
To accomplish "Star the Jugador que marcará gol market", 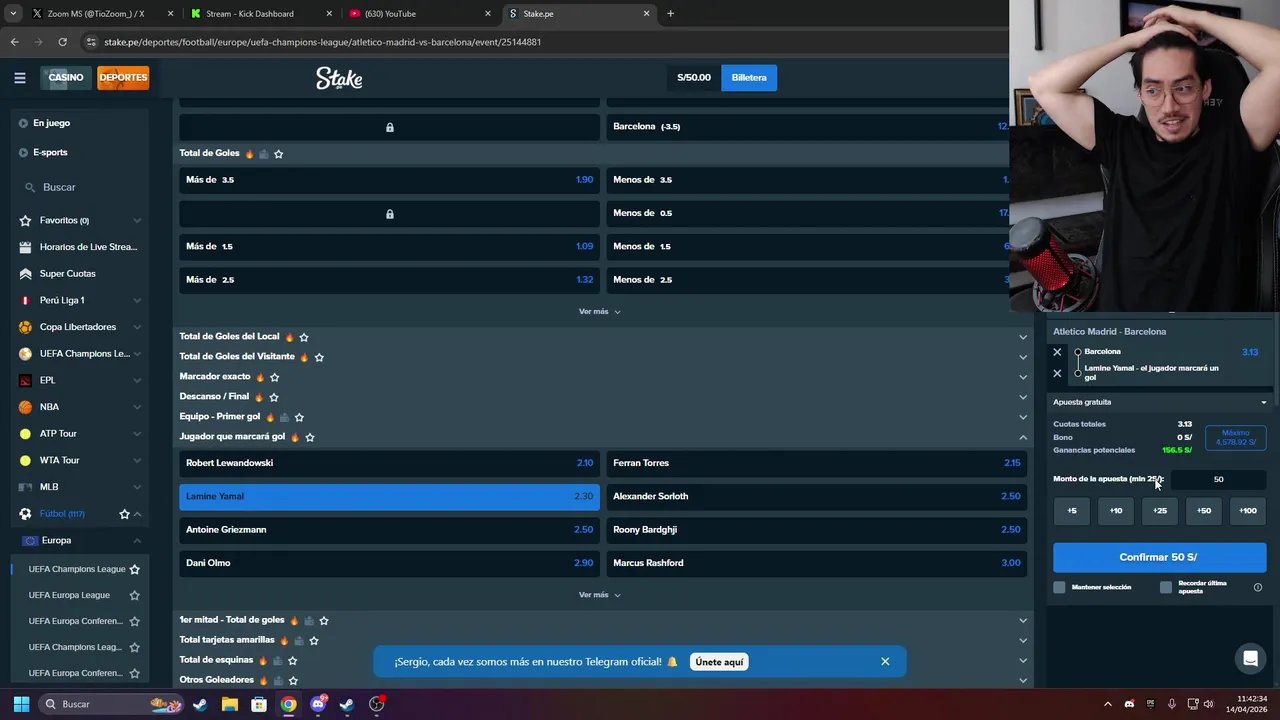I will 310,437.
